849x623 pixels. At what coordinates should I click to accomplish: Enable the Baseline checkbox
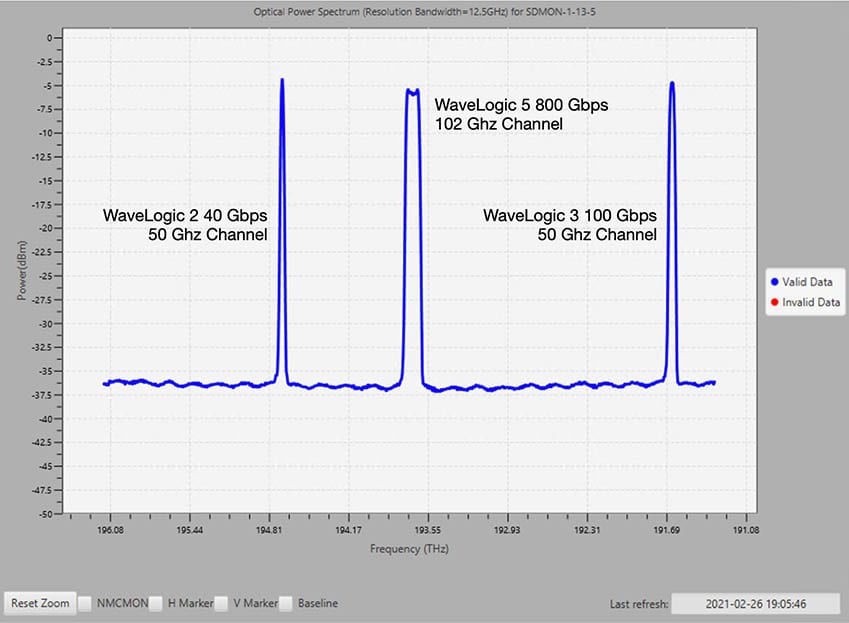[286, 604]
